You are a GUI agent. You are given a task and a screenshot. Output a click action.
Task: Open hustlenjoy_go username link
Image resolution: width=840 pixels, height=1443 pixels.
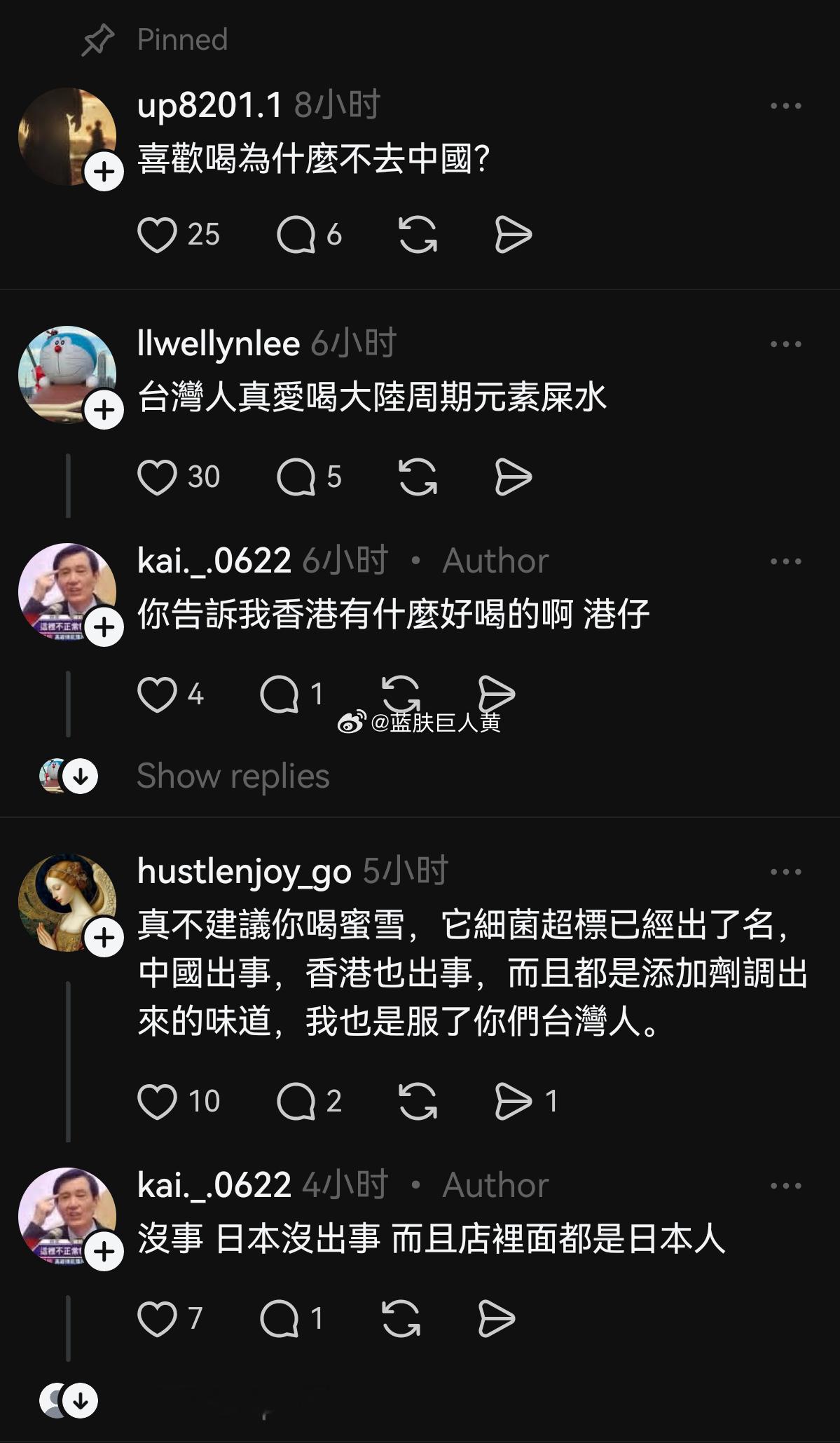244,872
